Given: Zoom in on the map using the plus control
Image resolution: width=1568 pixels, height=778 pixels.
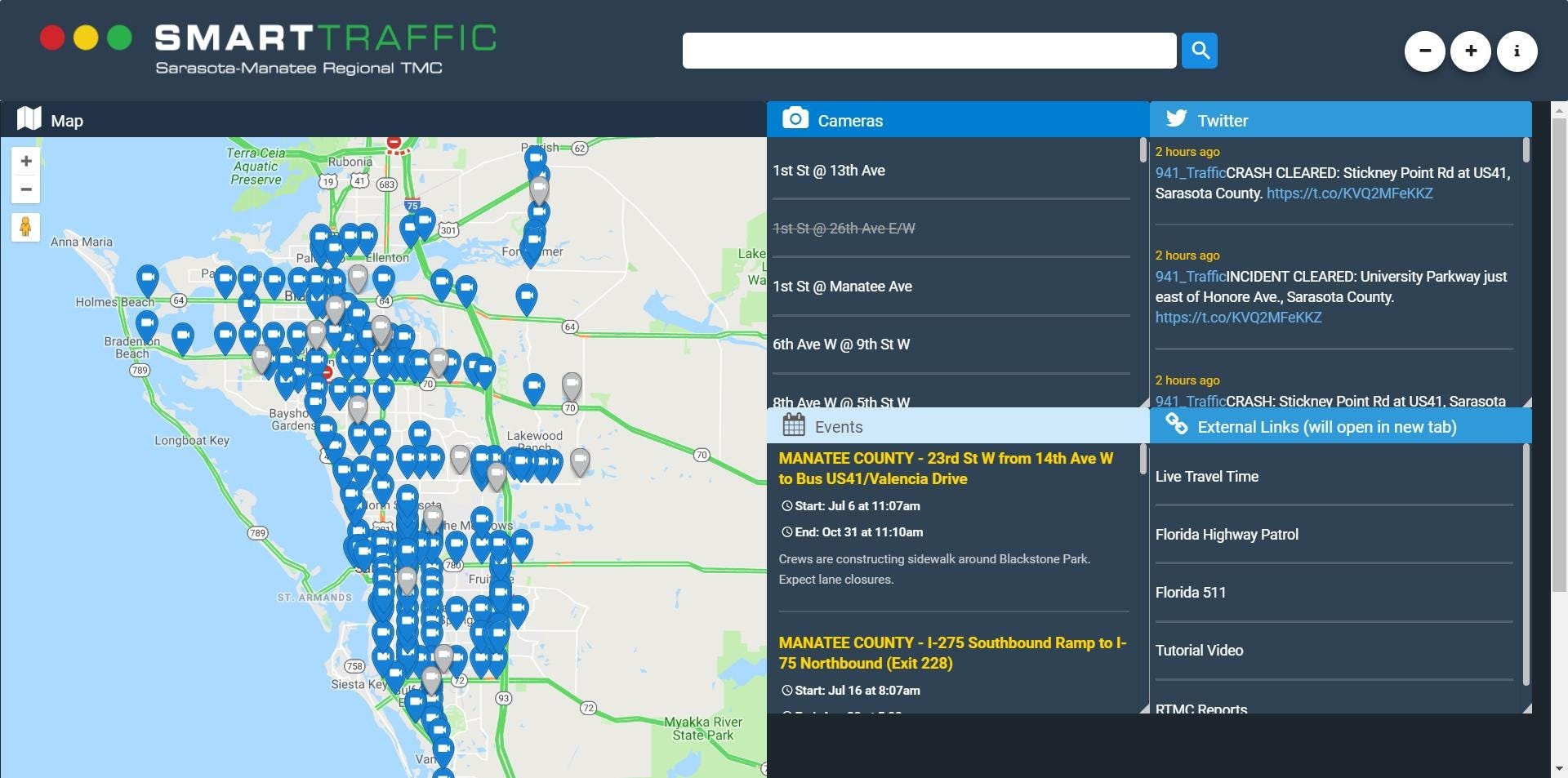Looking at the screenshot, I should [26, 161].
